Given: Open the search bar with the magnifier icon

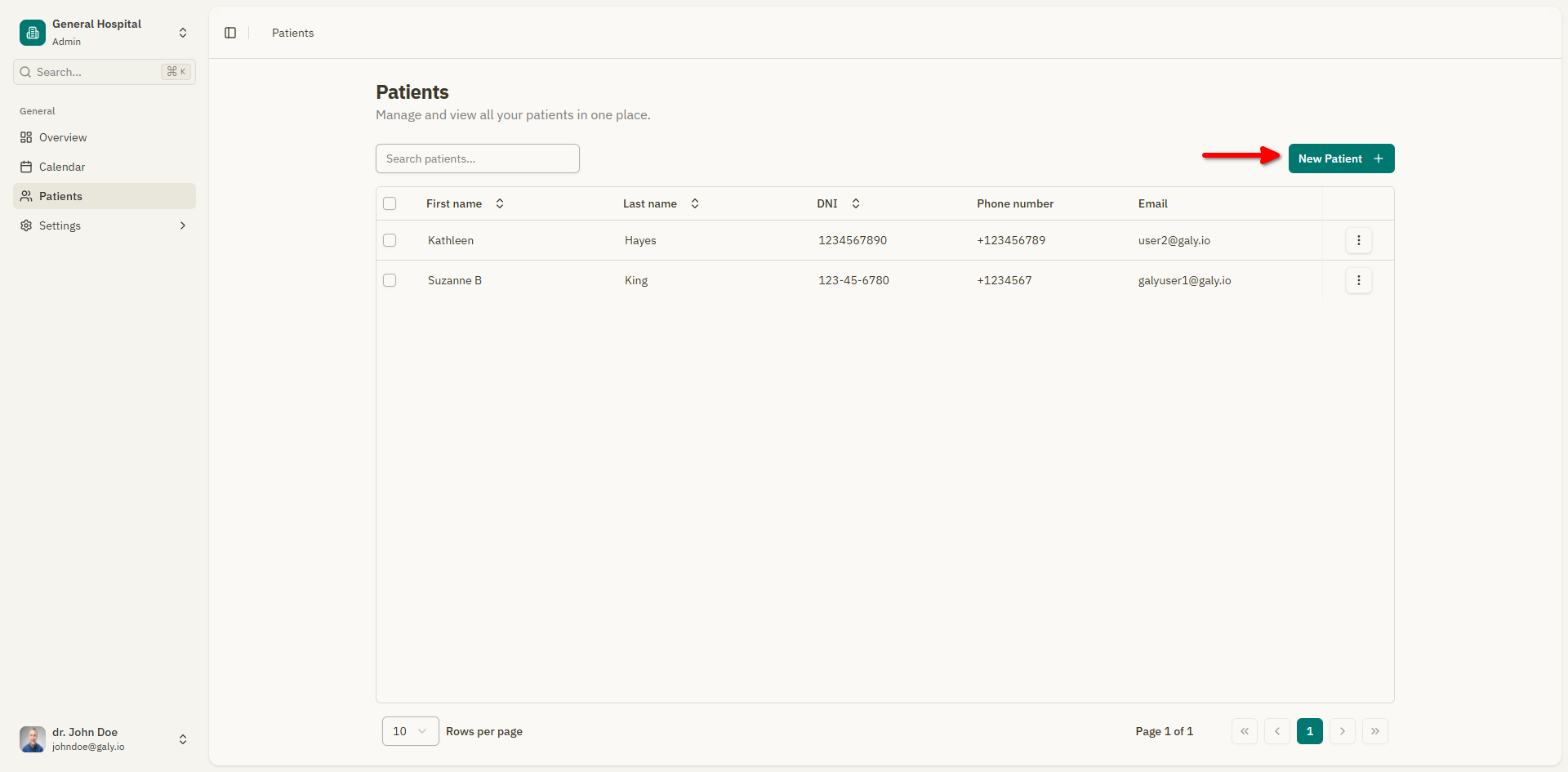Looking at the screenshot, I should [x=24, y=72].
